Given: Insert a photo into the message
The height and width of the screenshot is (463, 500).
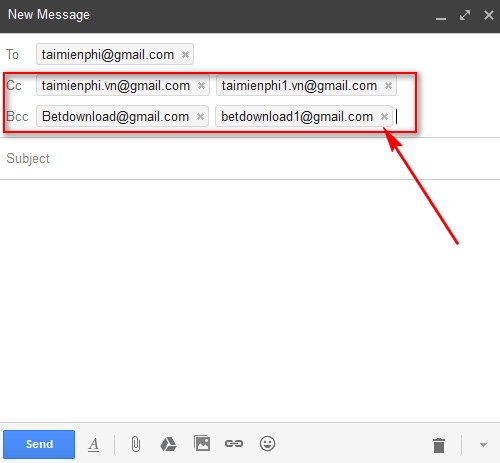Looking at the screenshot, I should pos(202,443).
